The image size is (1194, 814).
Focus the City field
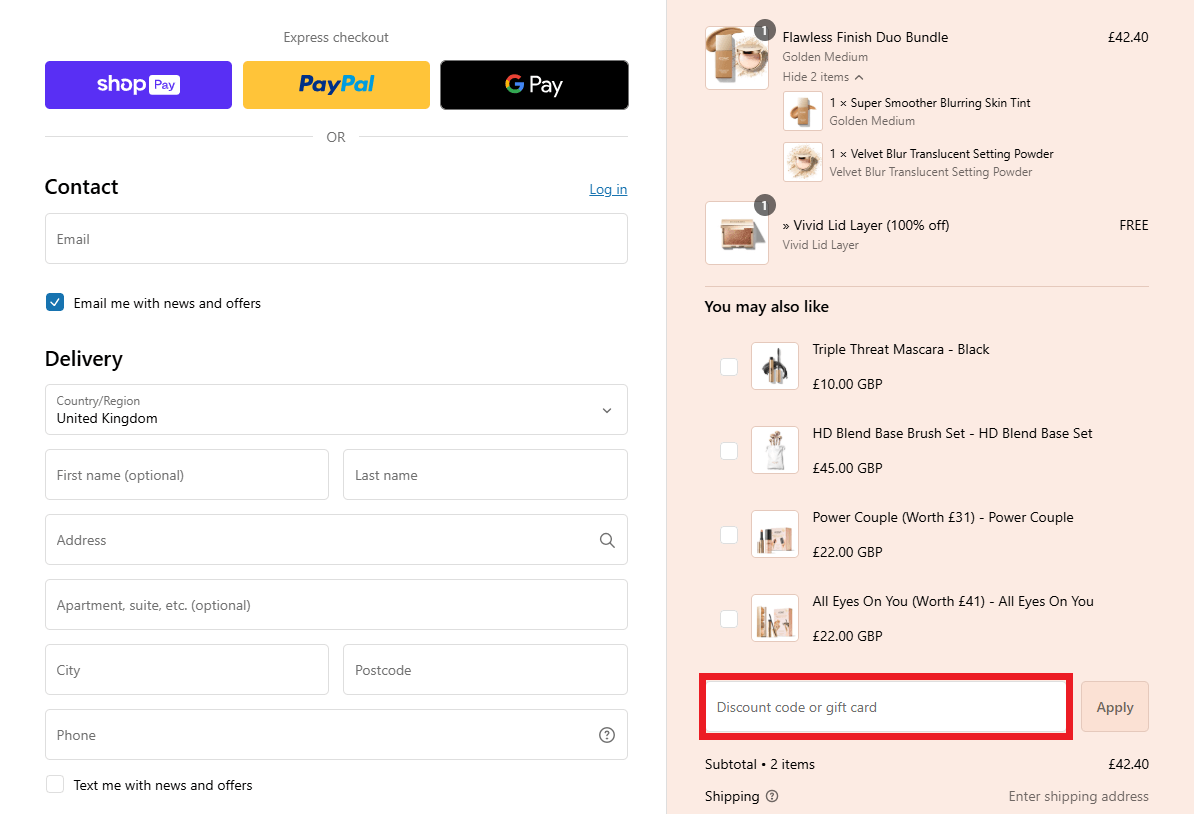click(x=187, y=669)
